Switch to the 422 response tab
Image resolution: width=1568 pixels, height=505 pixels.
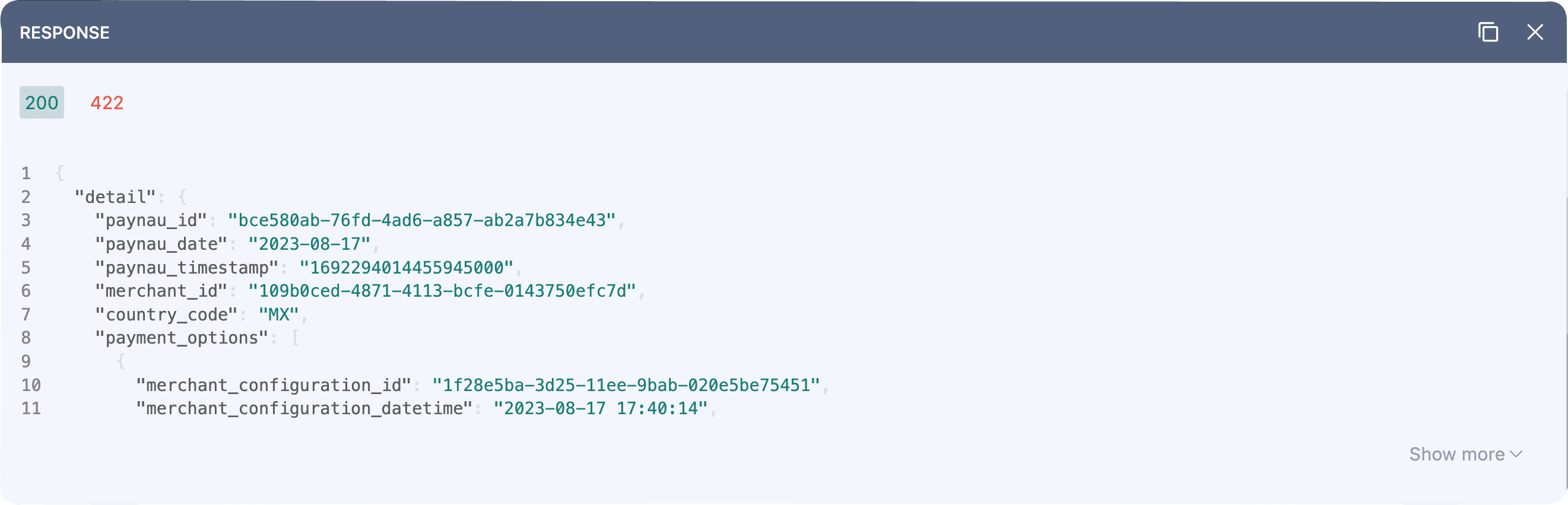pos(107,103)
